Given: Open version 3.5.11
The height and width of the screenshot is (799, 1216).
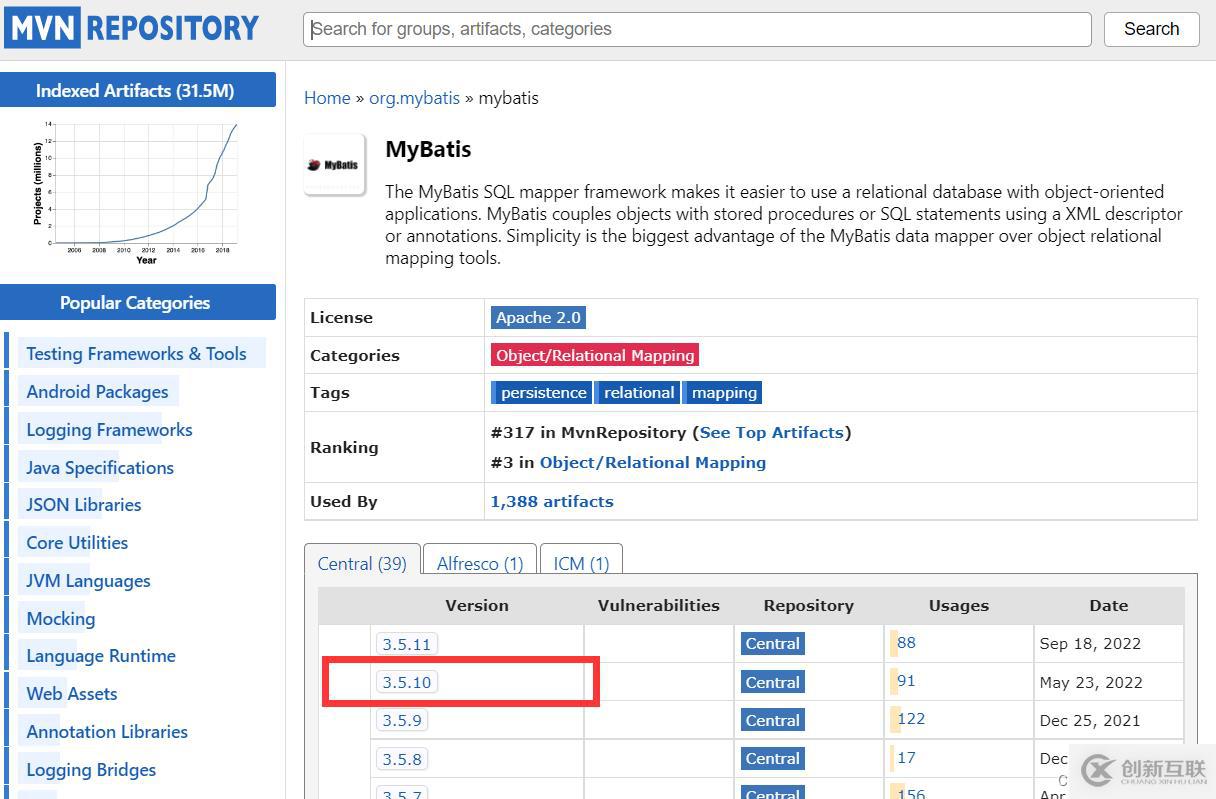Looking at the screenshot, I should pyautogui.click(x=407, y=644).
